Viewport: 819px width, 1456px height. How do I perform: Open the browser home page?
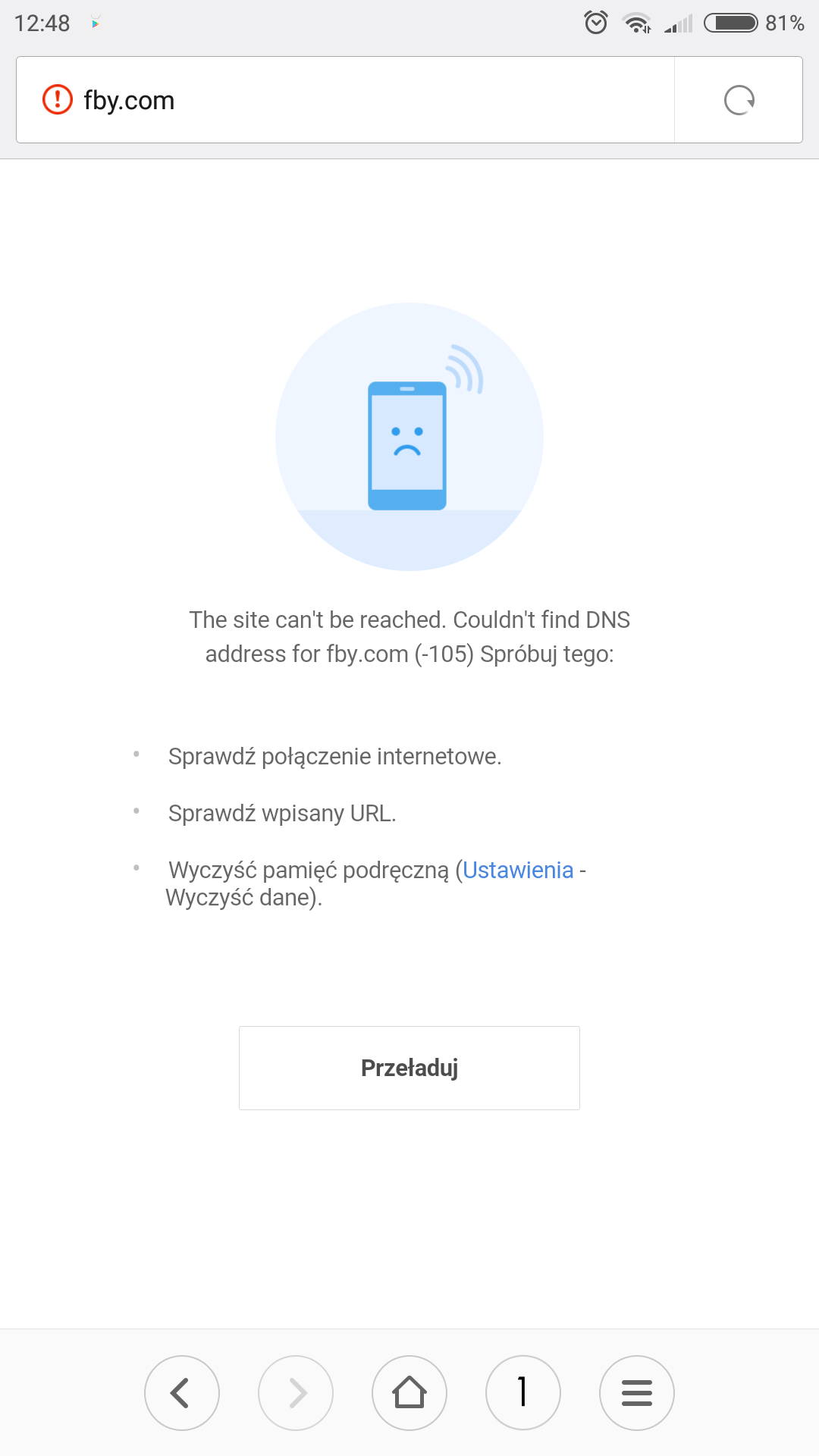(409, 1393)
